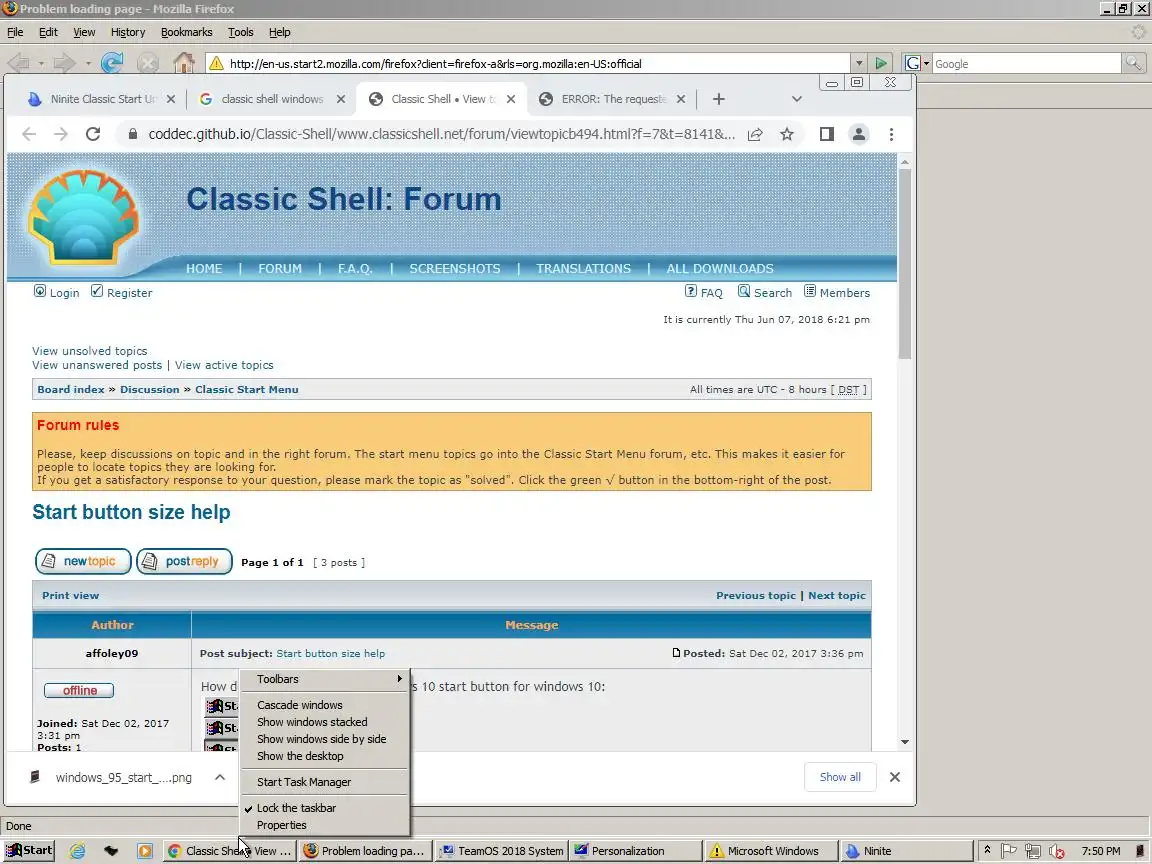Expand download options chevron for windows_95_start png
Viewport: 1152px width, 864px height.
220,777
